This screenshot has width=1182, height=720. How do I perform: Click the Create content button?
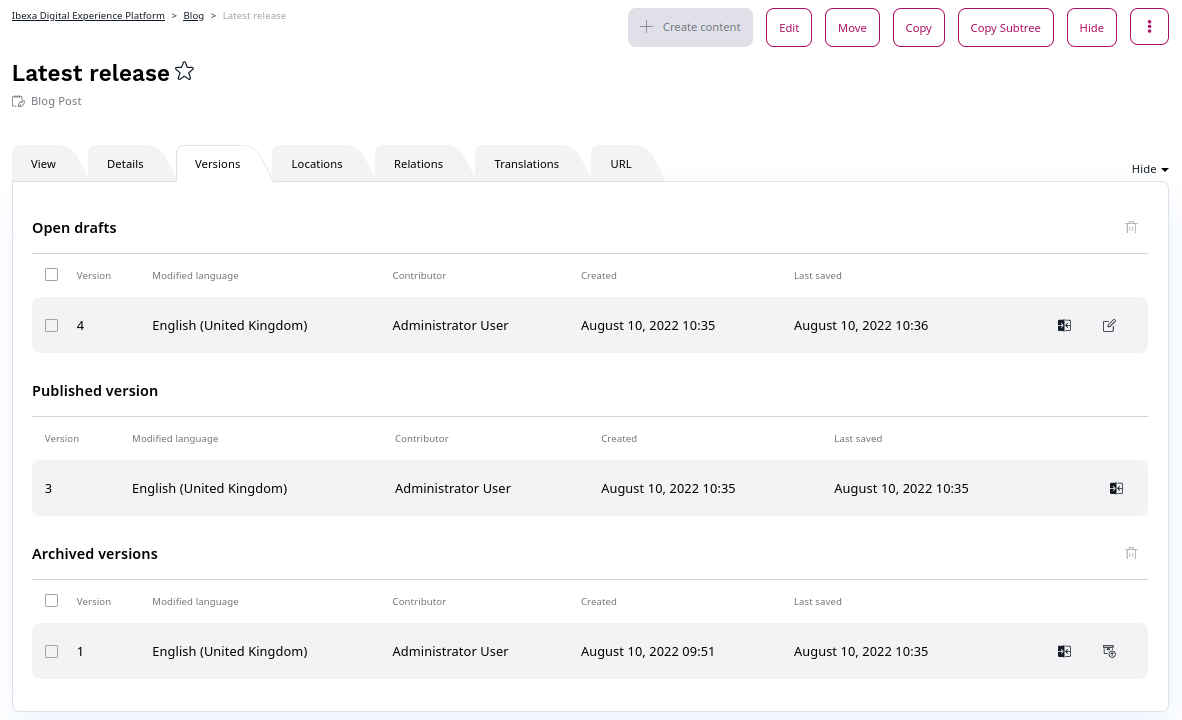(690, 27)
